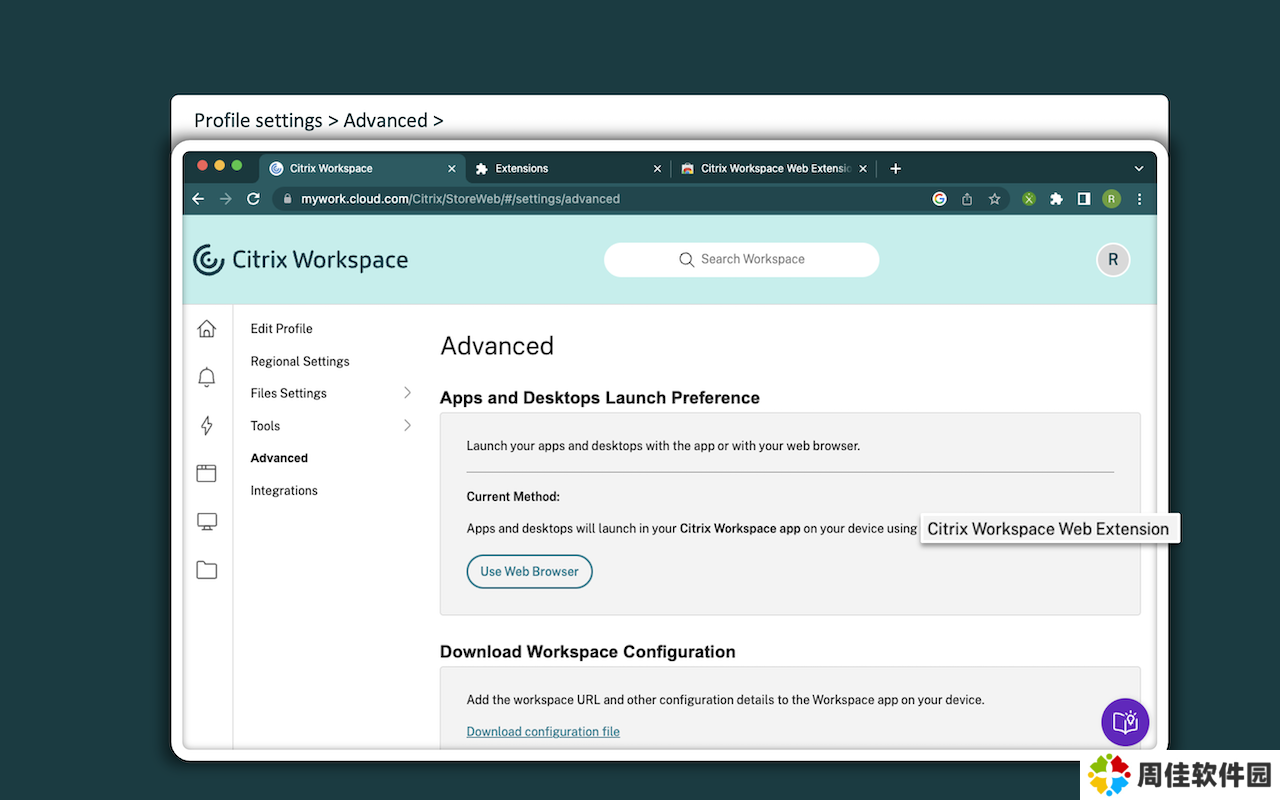Viewport: 1280px width, 800px height.
Task: Select Regional Settings in settings menu
Action: (300, 361)
